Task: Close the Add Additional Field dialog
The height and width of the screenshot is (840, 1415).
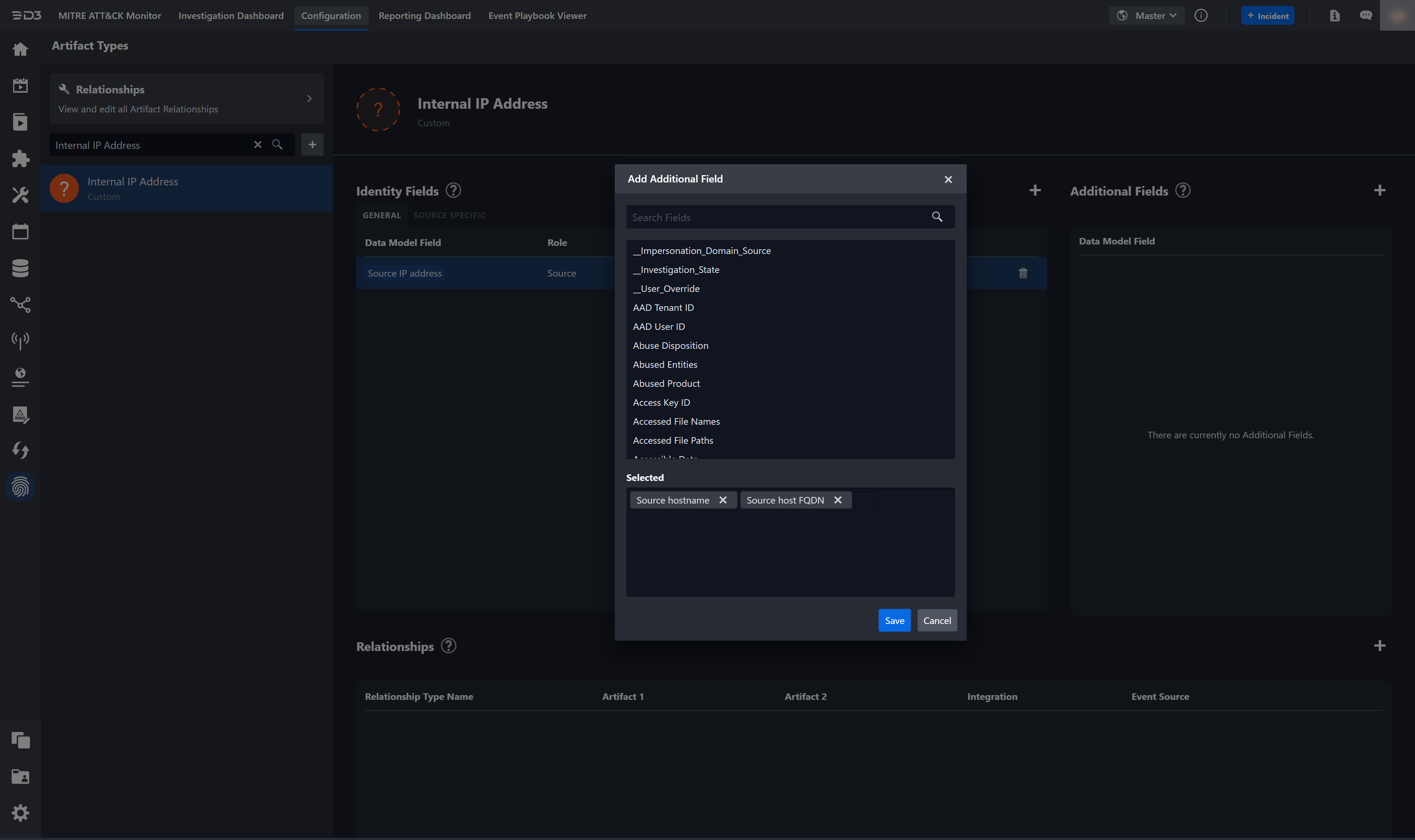Action: click(x=948, y=180)
